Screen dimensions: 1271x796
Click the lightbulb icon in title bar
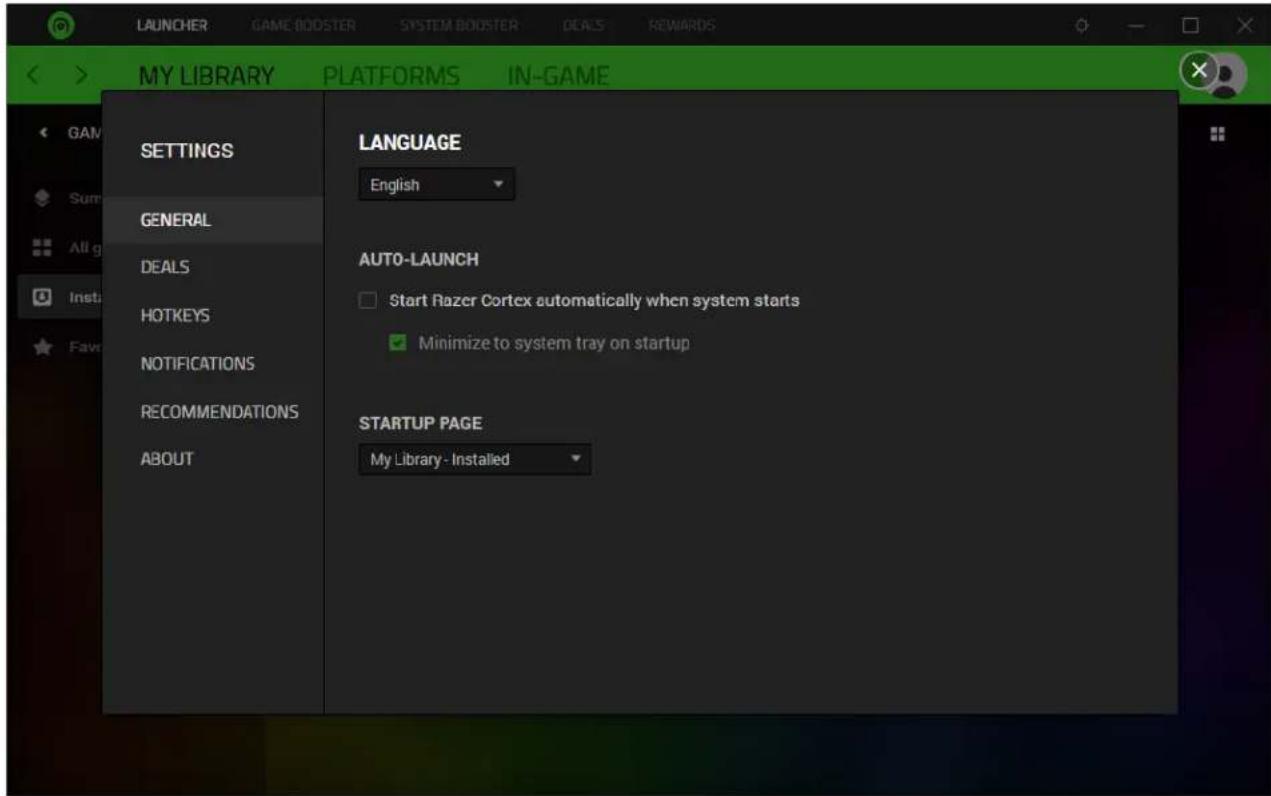(1081, 23)
